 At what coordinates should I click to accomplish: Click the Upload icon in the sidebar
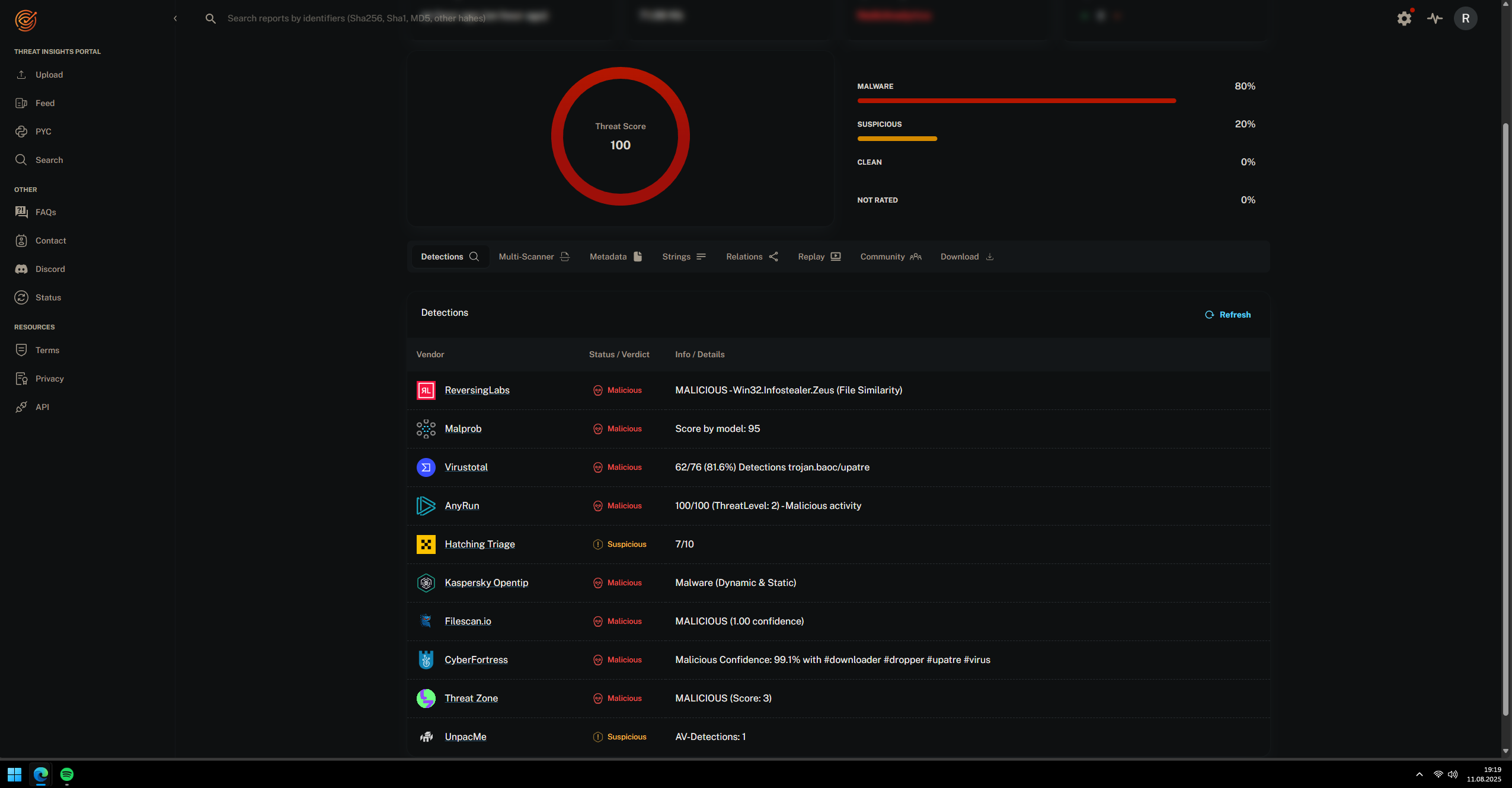[x=21, y=75]
